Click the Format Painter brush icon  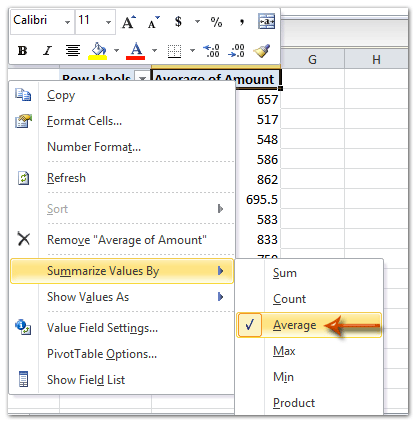click(262, 51)
